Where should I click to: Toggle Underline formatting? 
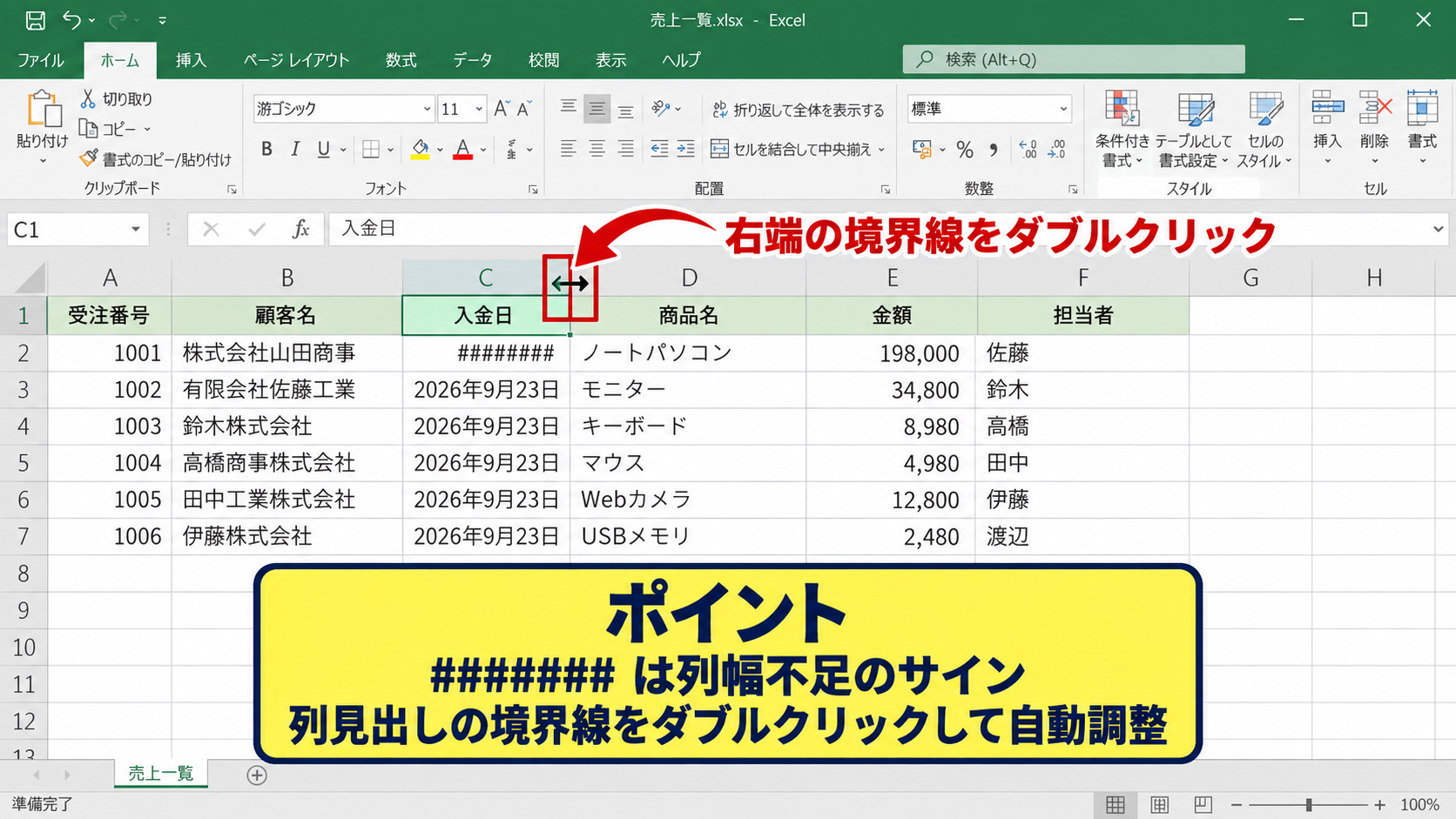coord(324,150)
